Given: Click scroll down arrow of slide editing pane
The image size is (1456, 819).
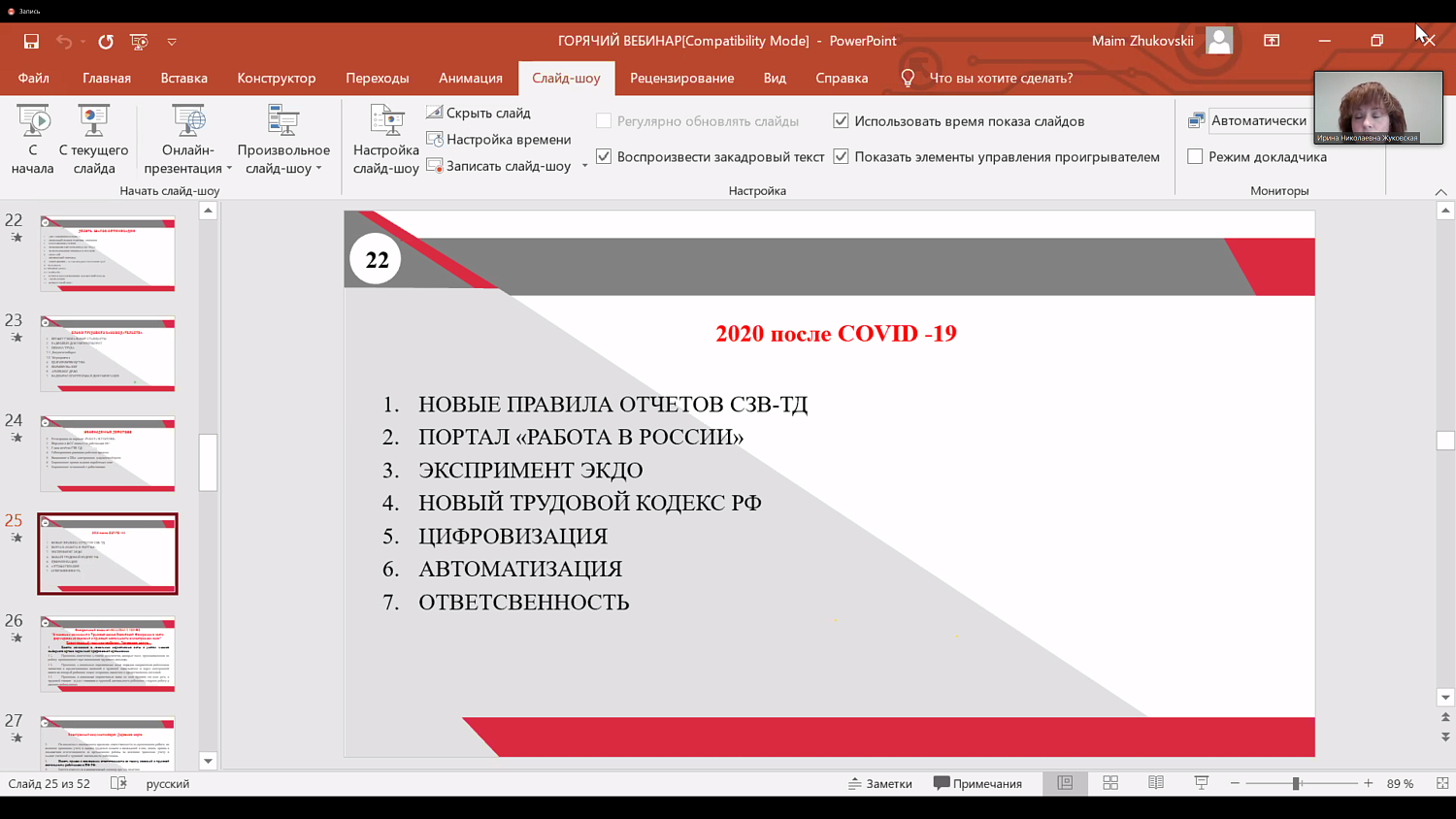Looking at the screenshot, I should (x=1445, y=698).
